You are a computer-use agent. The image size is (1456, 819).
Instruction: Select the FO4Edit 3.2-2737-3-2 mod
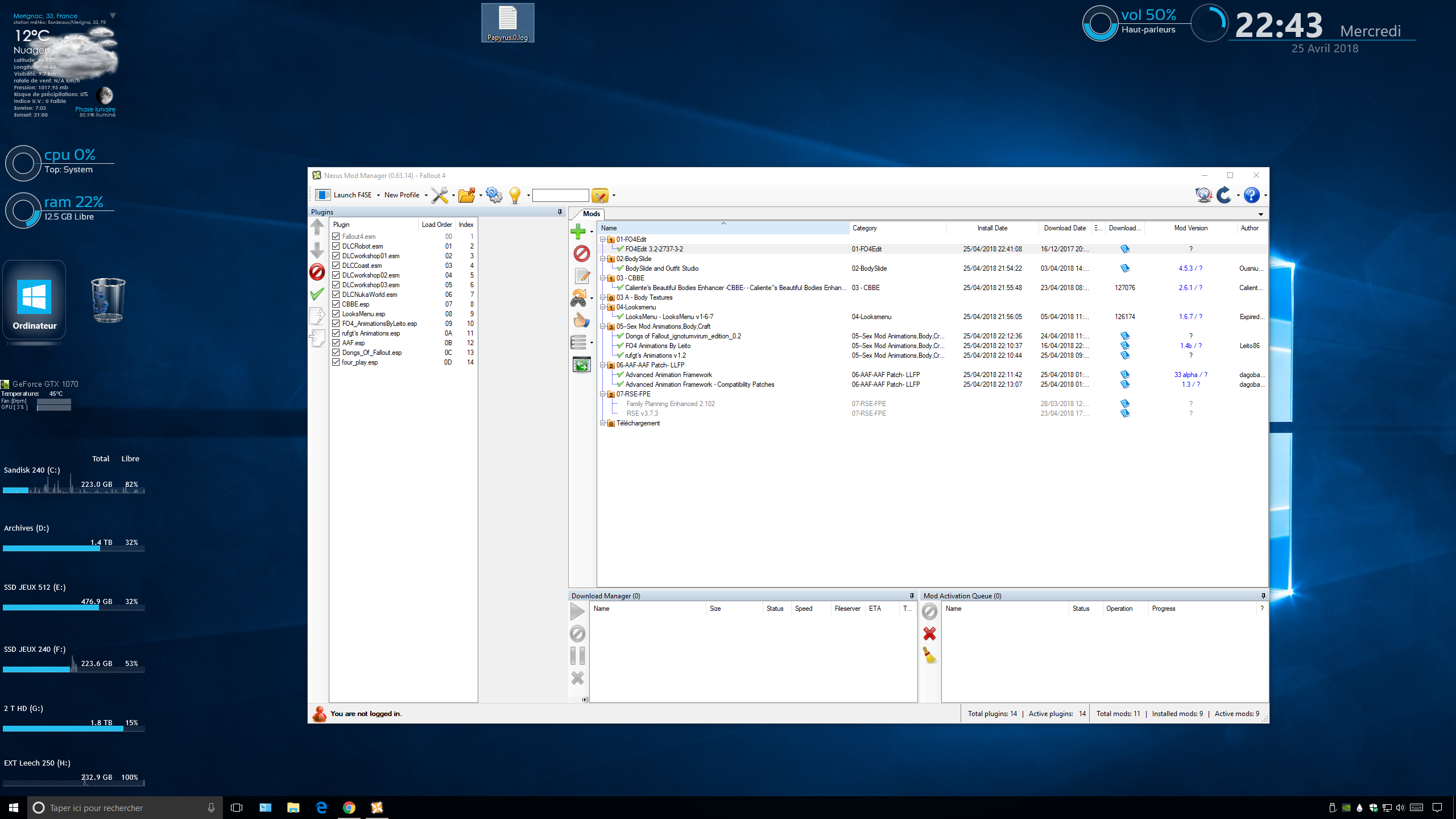pos(654,249)
